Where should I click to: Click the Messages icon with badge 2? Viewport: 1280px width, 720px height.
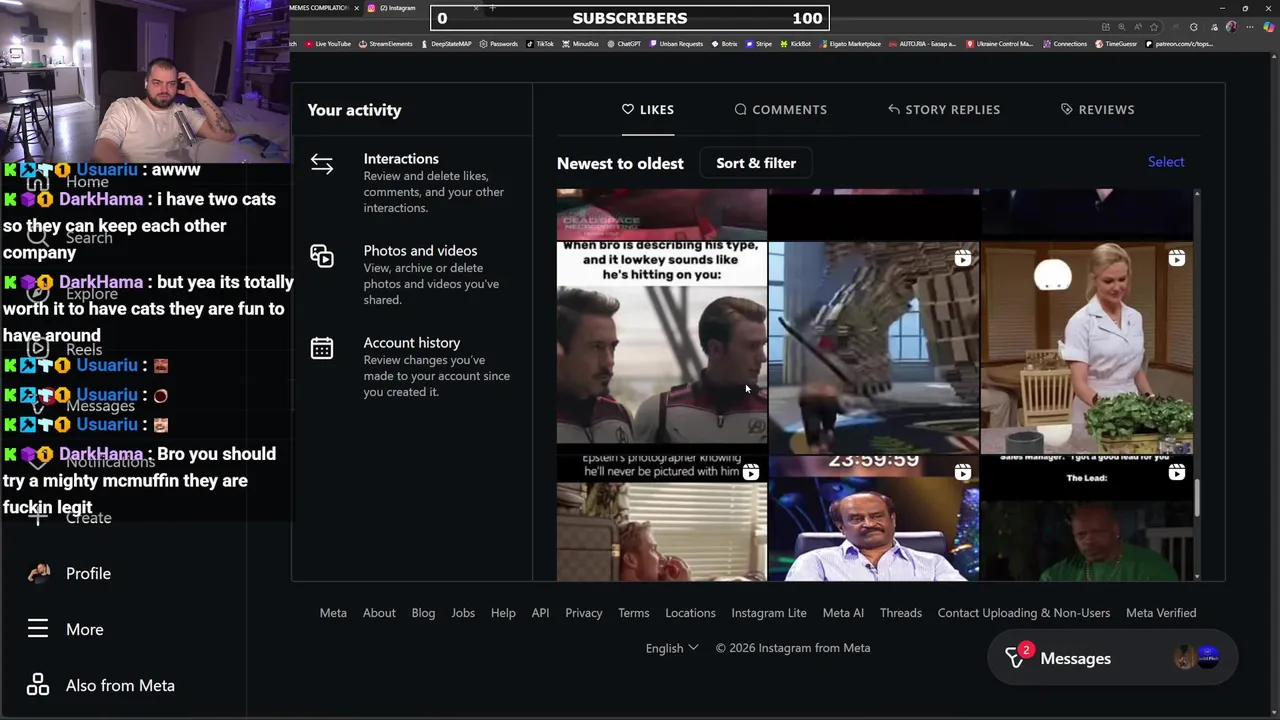[1016, 657]
